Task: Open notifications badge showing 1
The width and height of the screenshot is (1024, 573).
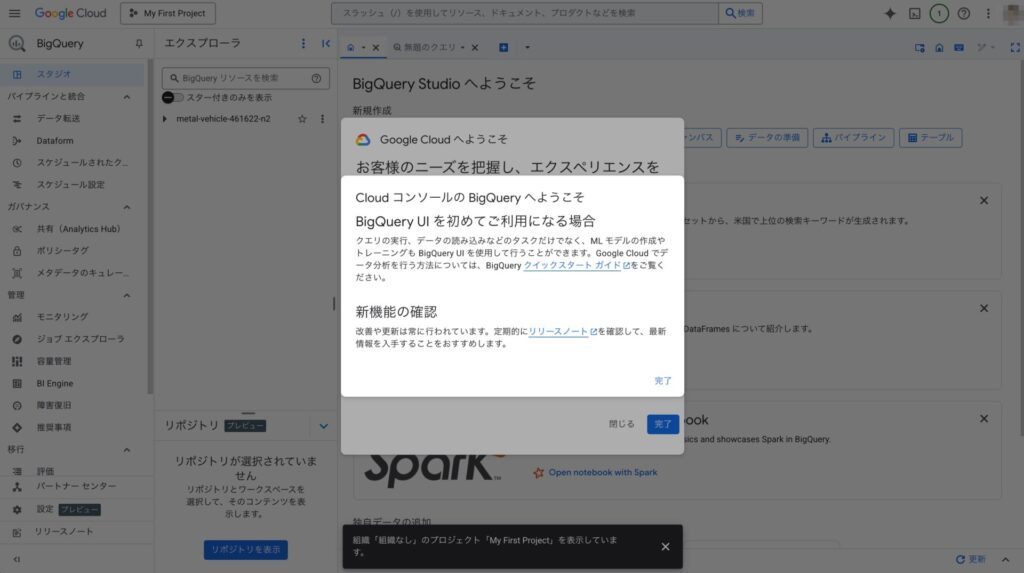Action: coord(939,13)
